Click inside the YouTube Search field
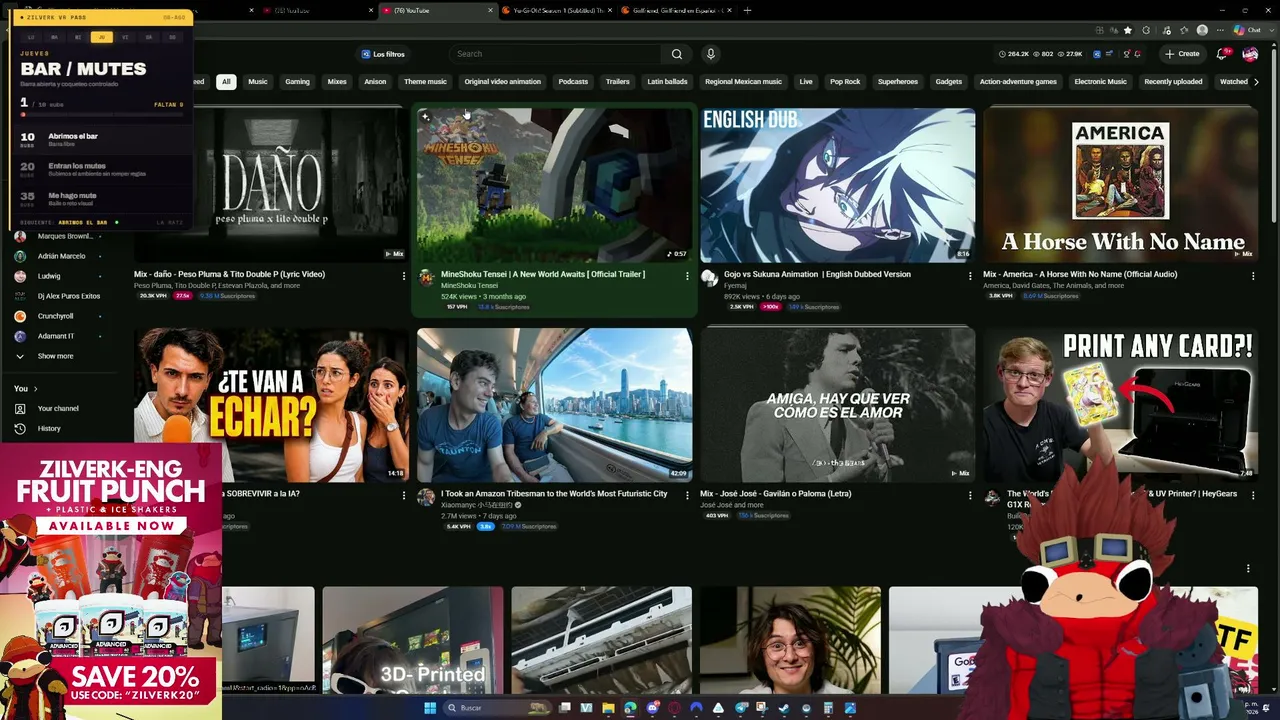1280x720 pixels. (x=555, y=54)
